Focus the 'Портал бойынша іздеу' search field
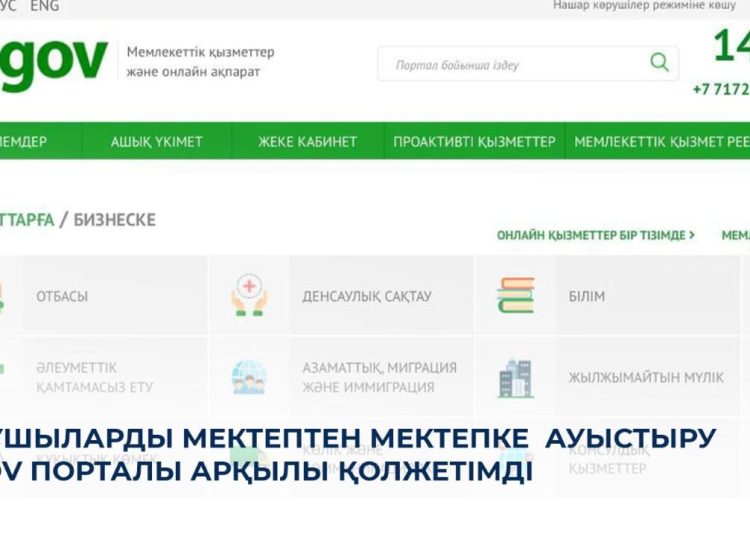This screenshot has height=536, width=750. point(528,64)
